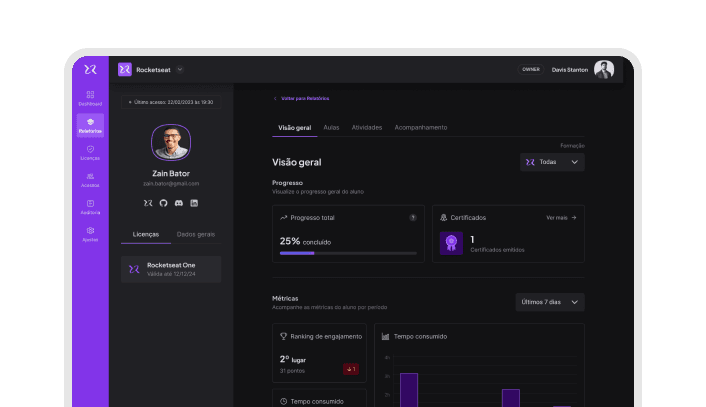Click Voltar para Relatórios link
The image size is (706, 407).
point(305,99)
